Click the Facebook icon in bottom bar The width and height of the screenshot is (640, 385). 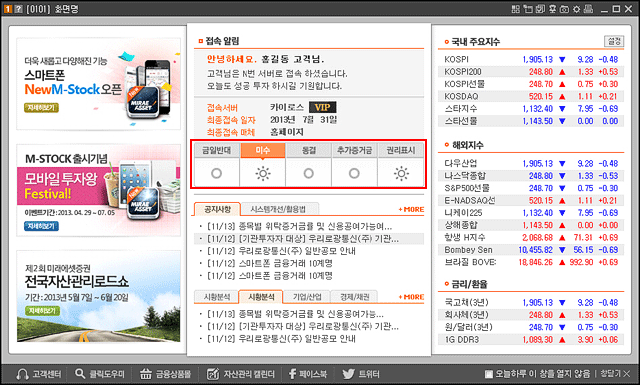point(292,374)
